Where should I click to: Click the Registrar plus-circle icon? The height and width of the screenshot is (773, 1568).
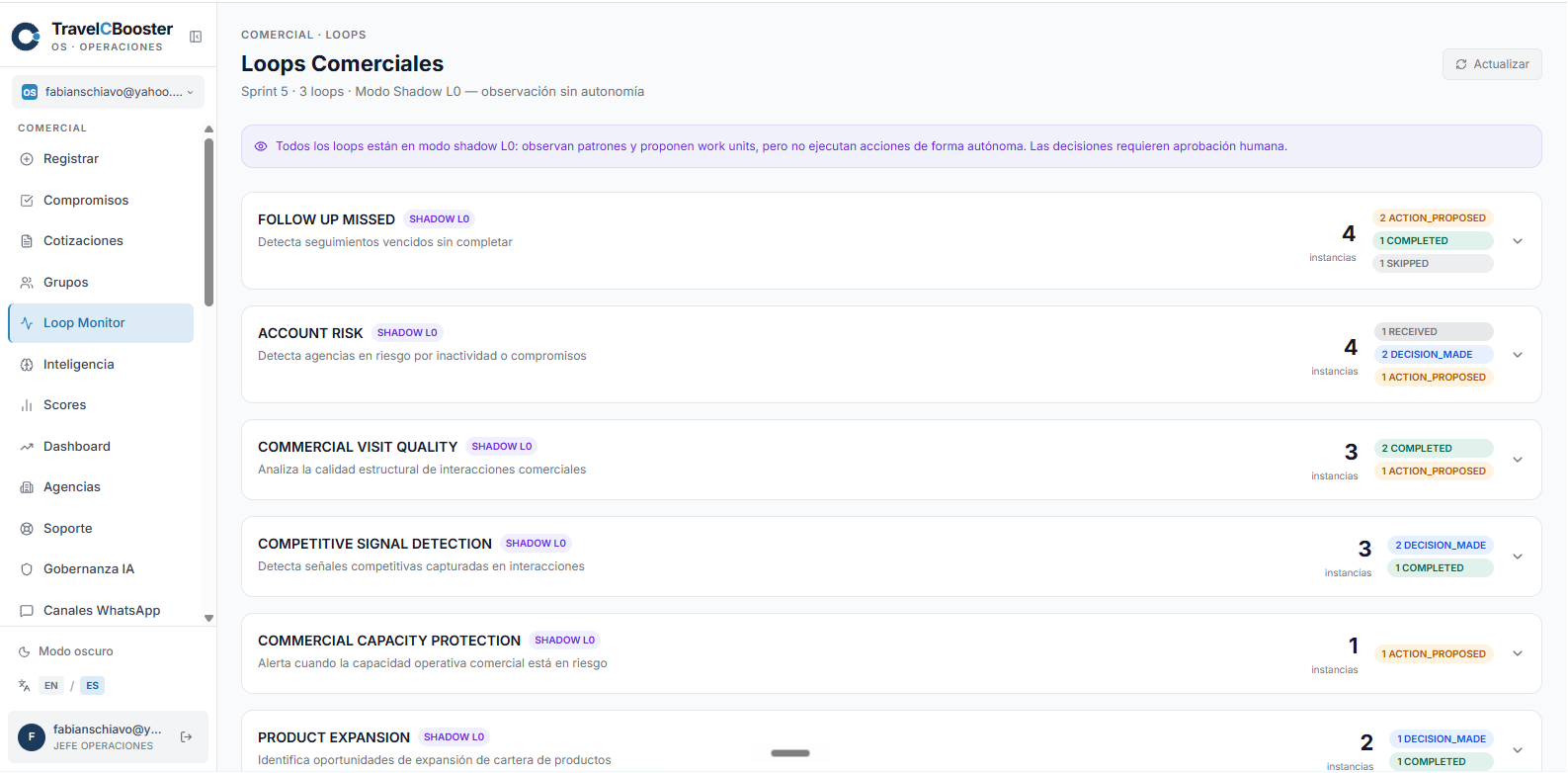click(27, 159)
